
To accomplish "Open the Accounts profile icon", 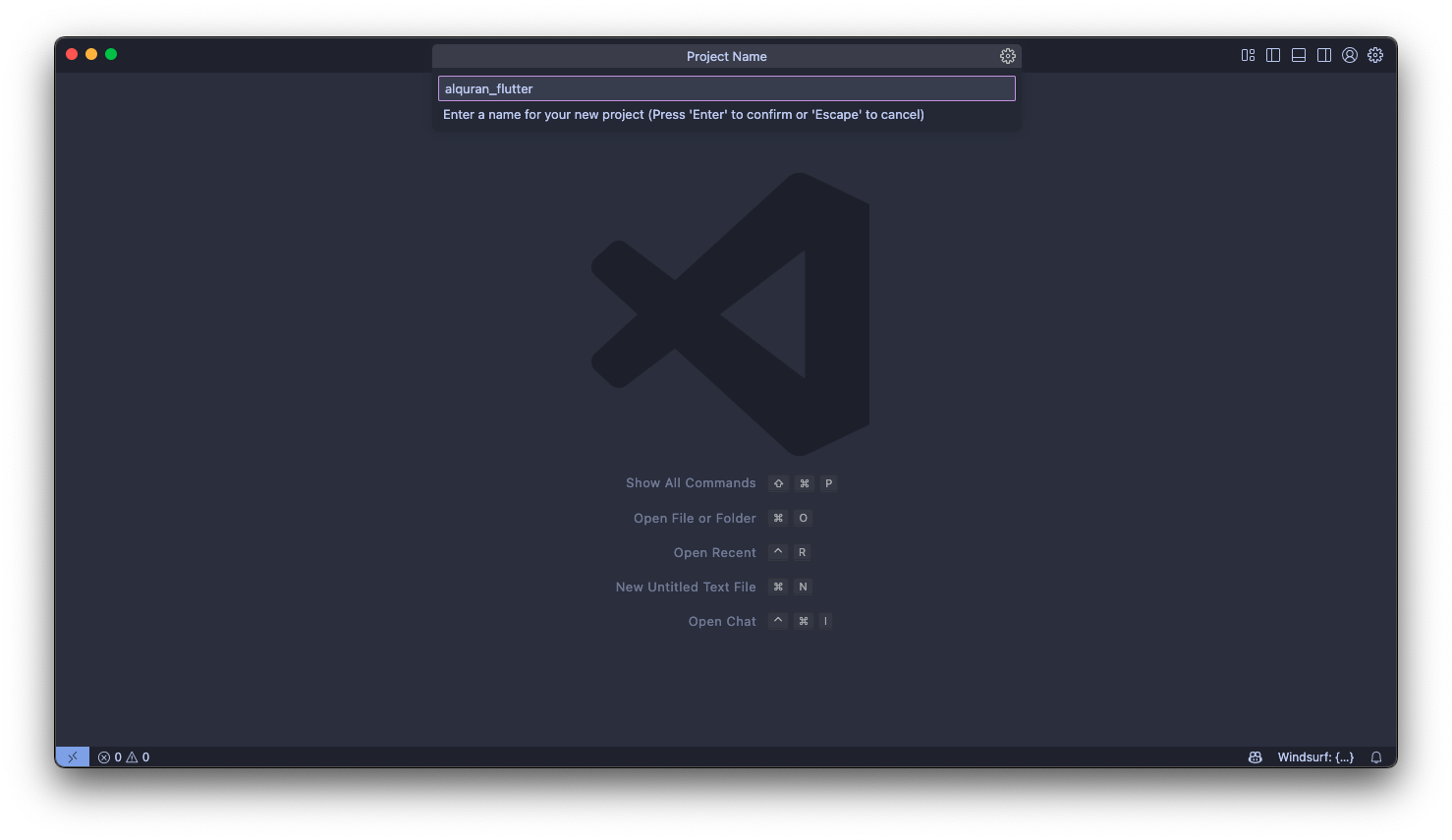I will point(1350,55).
